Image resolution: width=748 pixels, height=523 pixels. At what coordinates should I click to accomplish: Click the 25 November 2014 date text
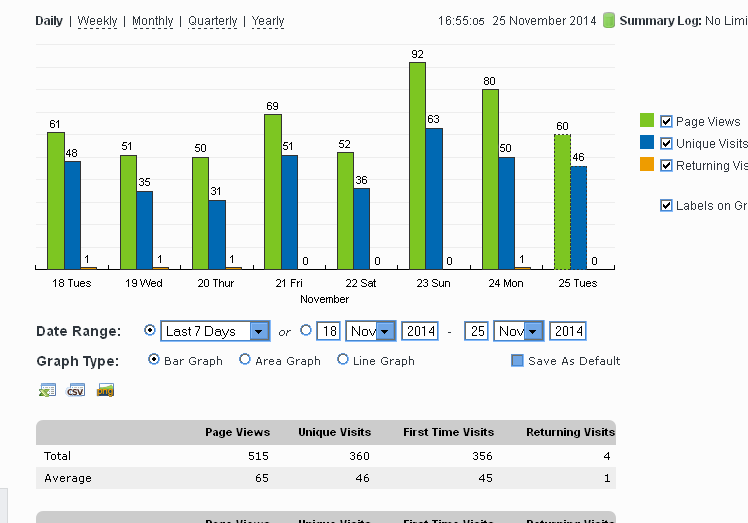(544, 21)
